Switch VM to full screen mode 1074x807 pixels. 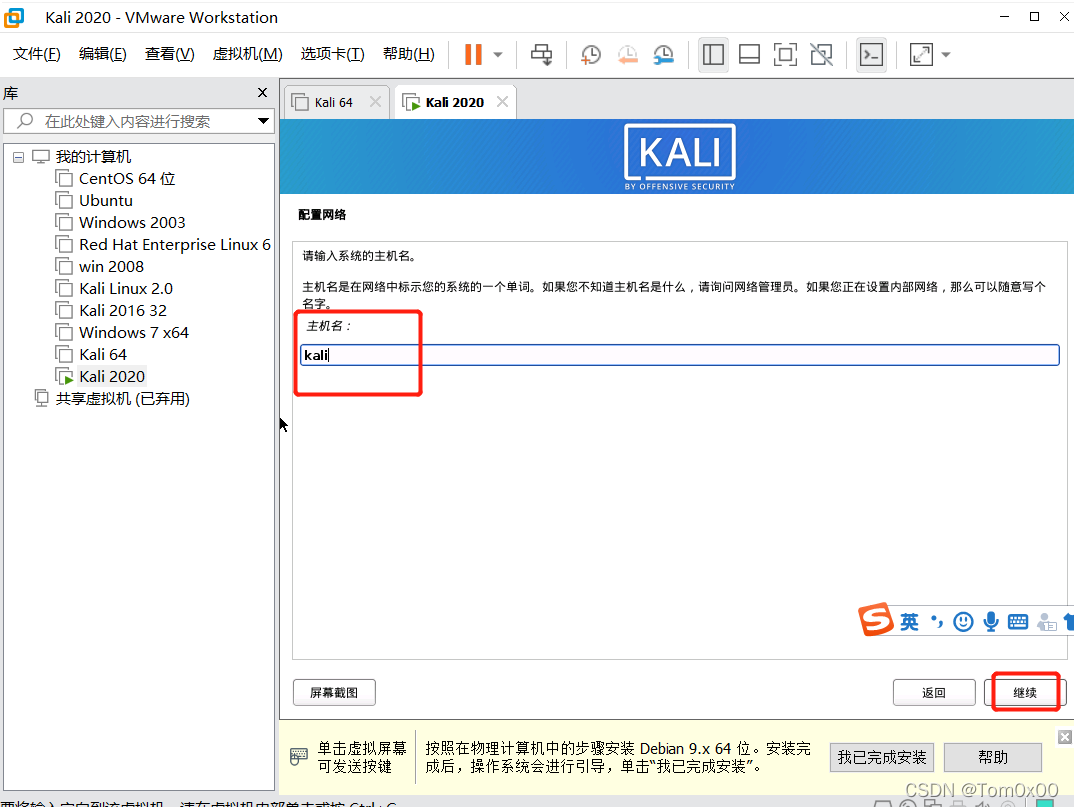pos(785,55)
